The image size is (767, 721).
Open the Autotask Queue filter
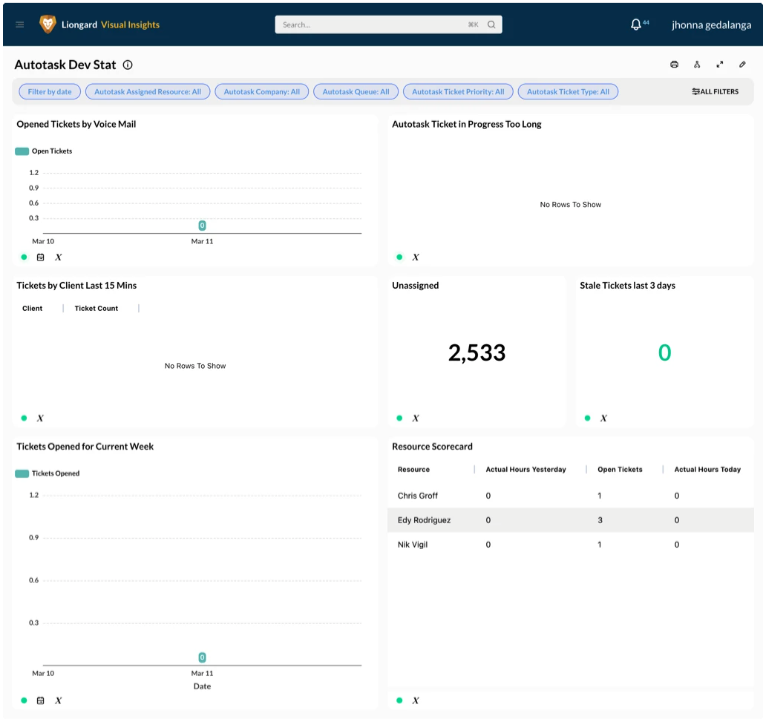pyautogui.click(x=354, y=92)
